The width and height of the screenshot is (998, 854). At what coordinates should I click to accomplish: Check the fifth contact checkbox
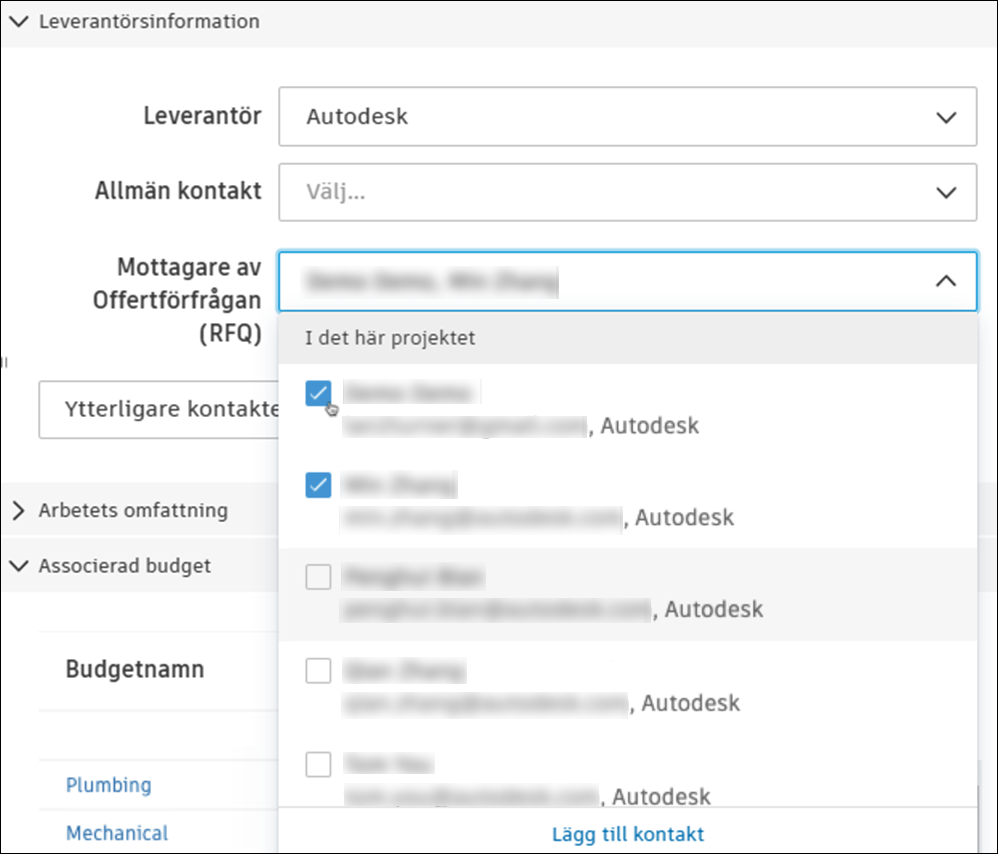(x=318, y=765)
